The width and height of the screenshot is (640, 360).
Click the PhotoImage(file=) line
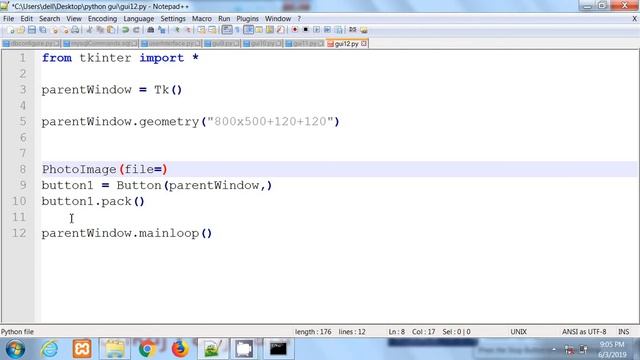click(x=104, y=169)
